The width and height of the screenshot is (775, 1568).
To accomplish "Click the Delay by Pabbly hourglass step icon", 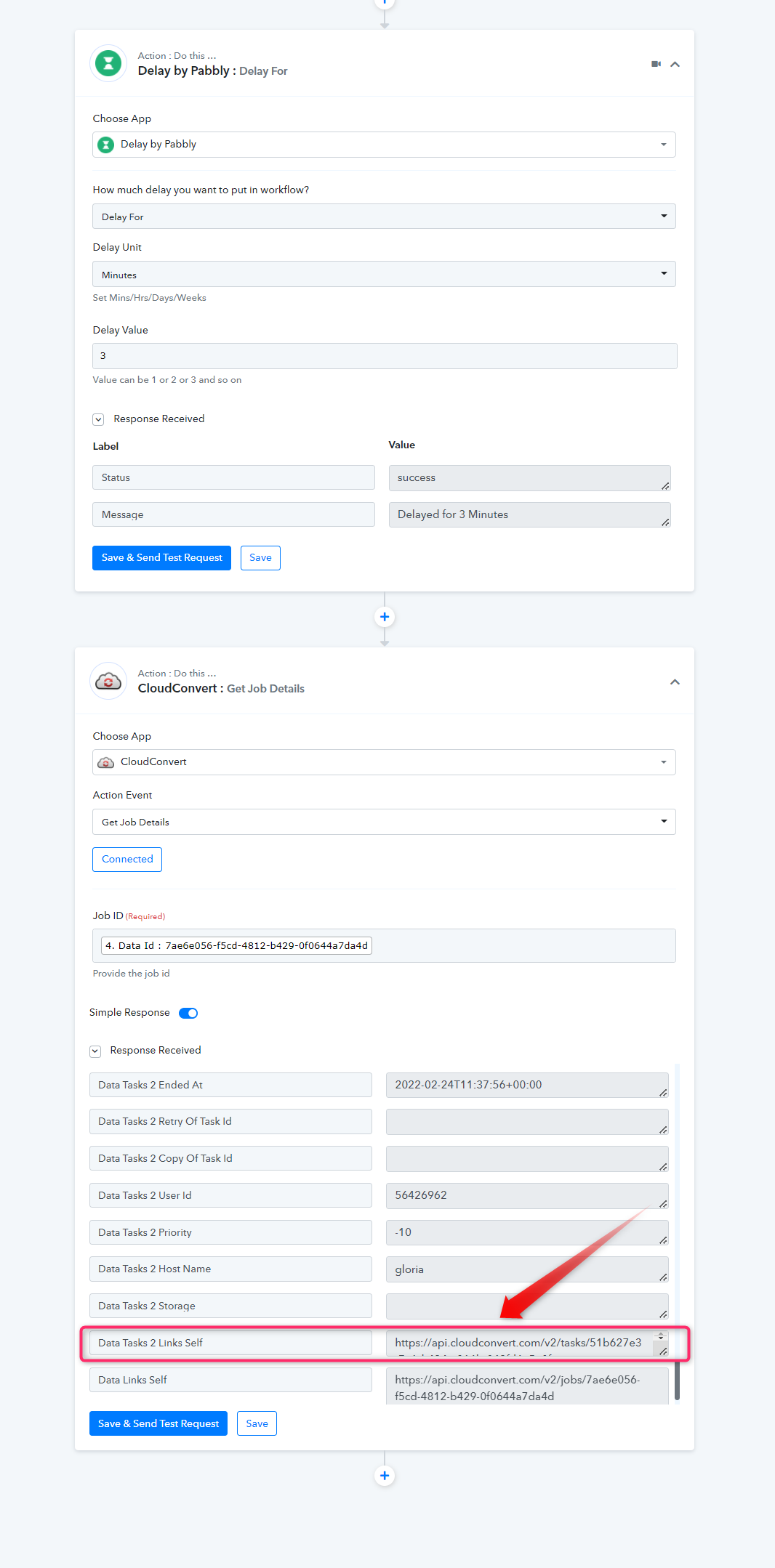I will click(x=108, y=63).
